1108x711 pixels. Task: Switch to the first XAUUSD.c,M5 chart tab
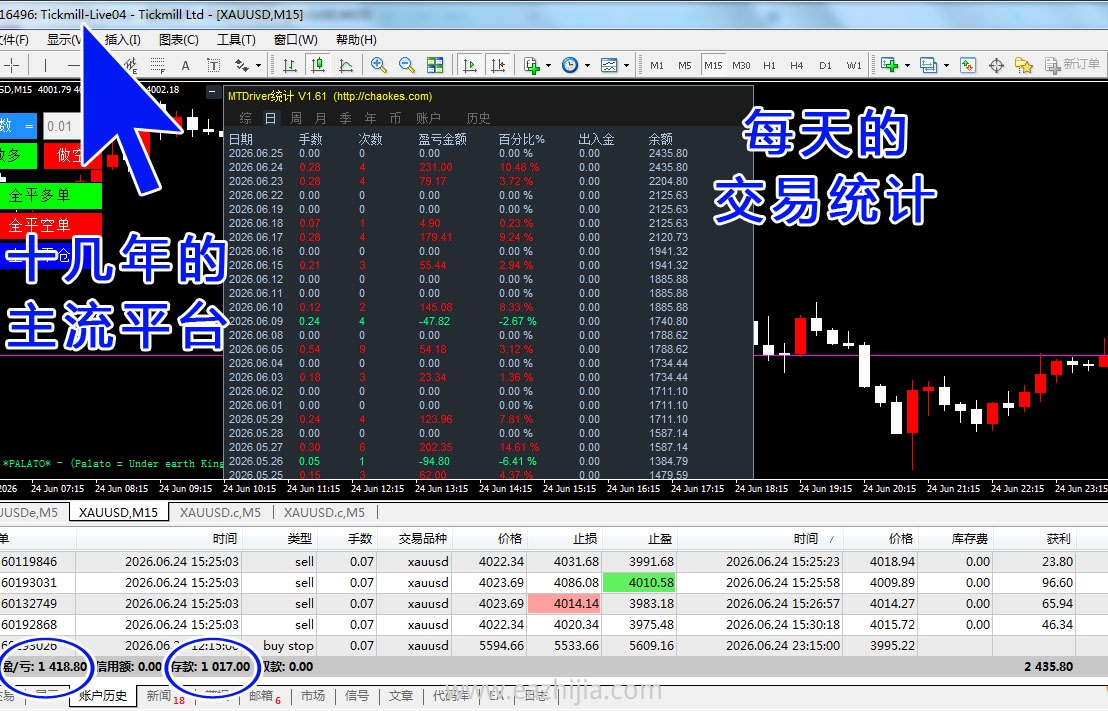220,512
